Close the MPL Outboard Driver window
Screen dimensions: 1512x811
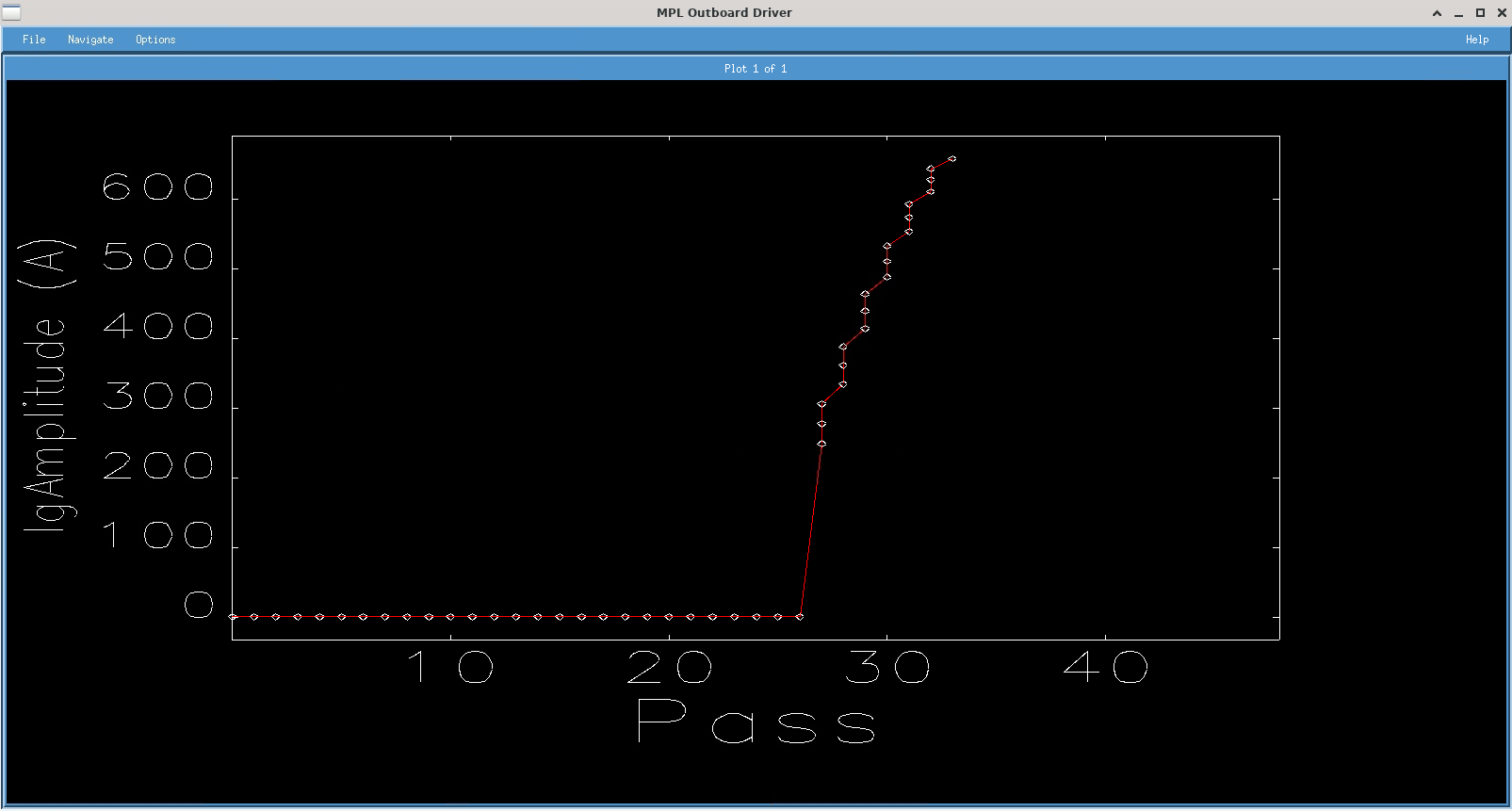tap(1502, 13)
